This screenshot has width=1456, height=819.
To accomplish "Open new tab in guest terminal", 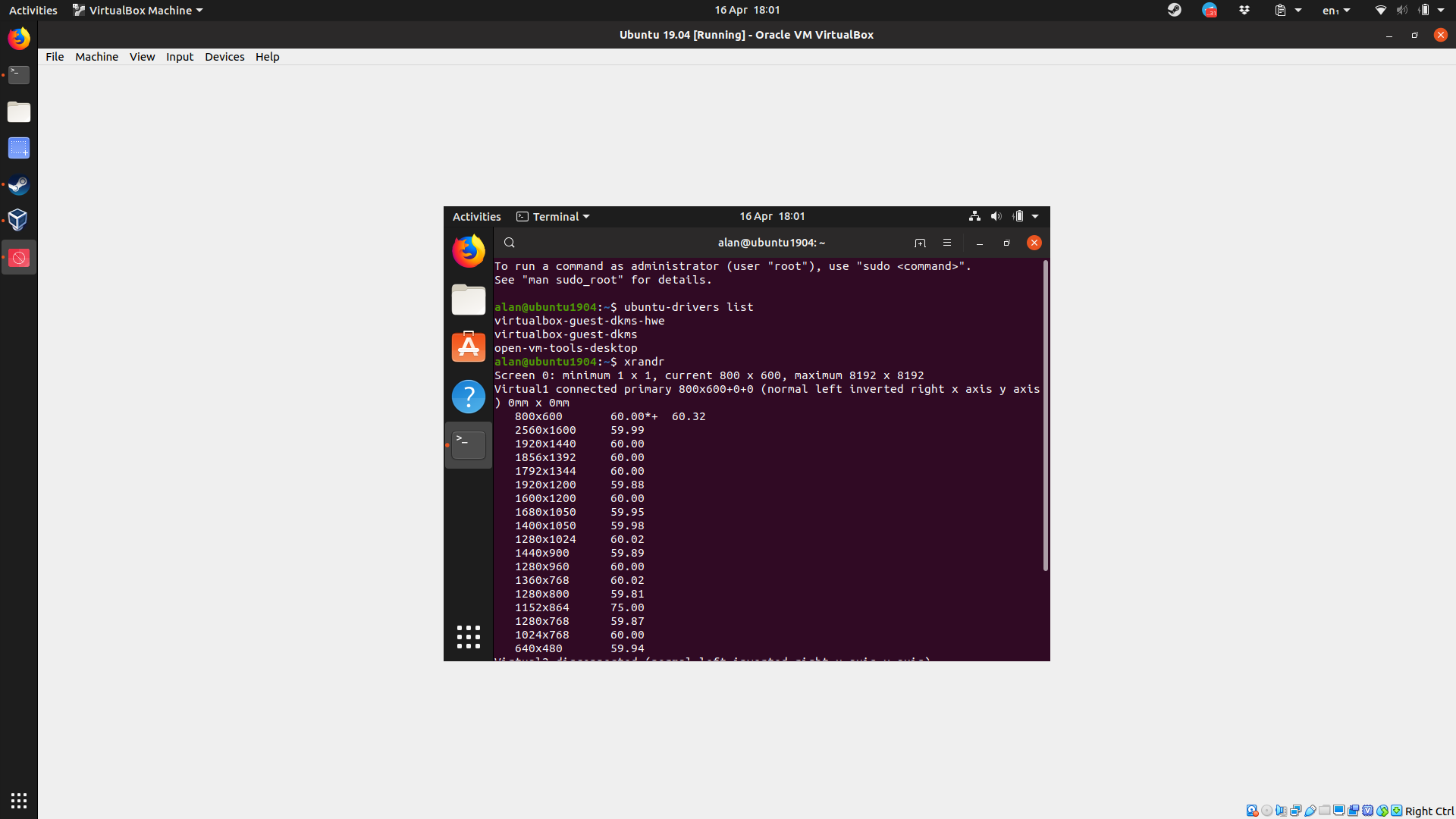I will tap(920, 243).
